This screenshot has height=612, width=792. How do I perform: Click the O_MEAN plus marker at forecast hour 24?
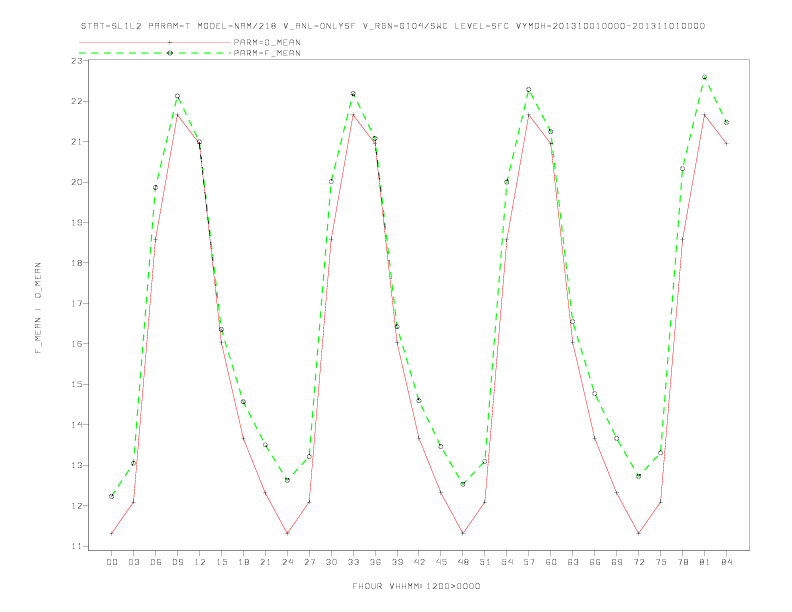[x=287, y=533]
